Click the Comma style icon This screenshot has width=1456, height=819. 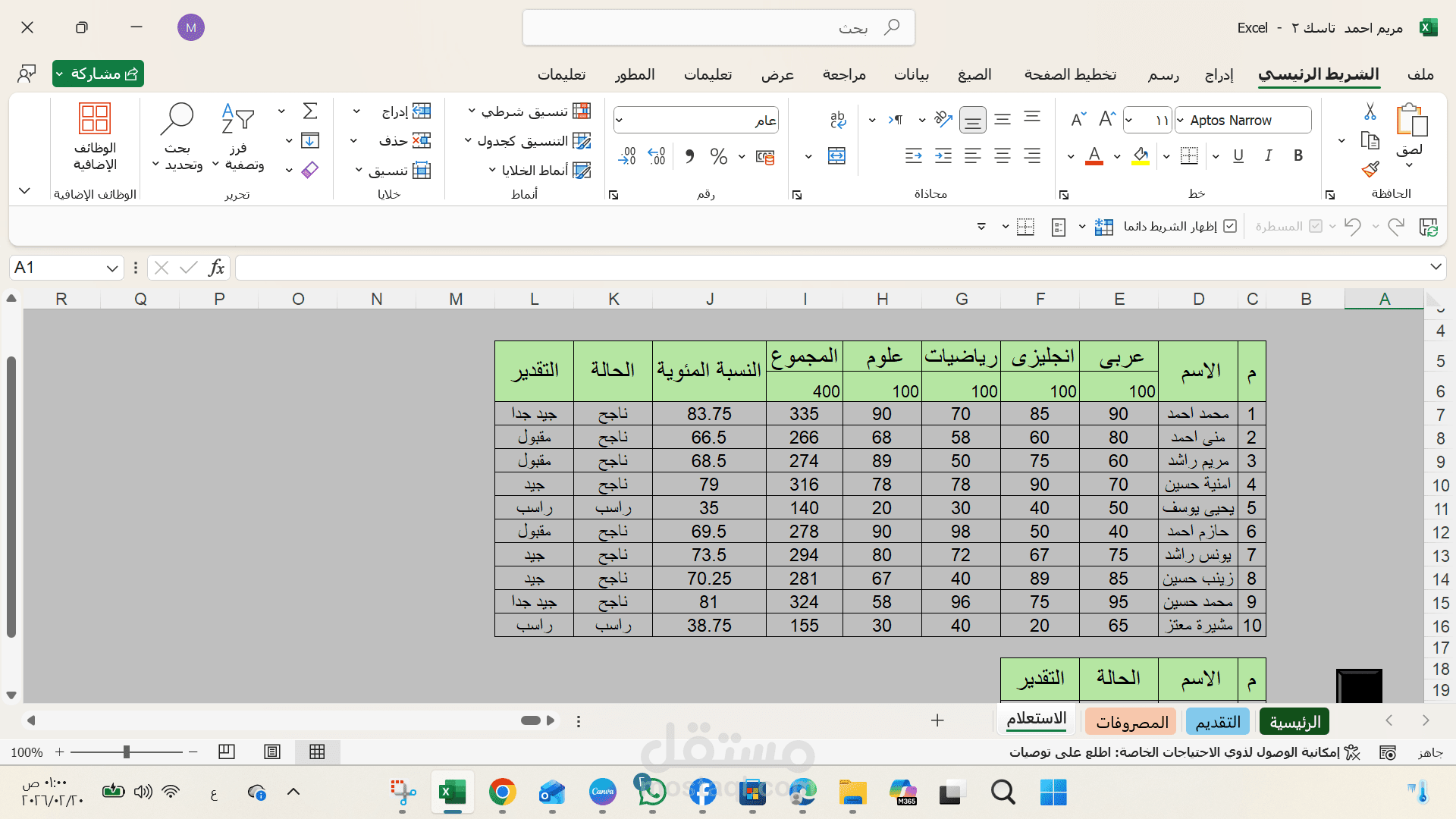point(689,155)
